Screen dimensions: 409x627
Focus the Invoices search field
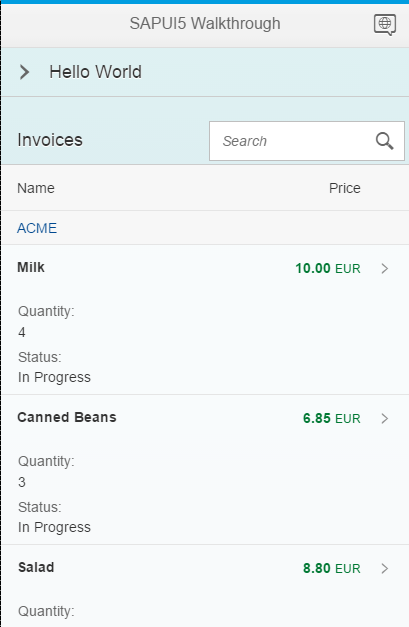click(307, 141)
